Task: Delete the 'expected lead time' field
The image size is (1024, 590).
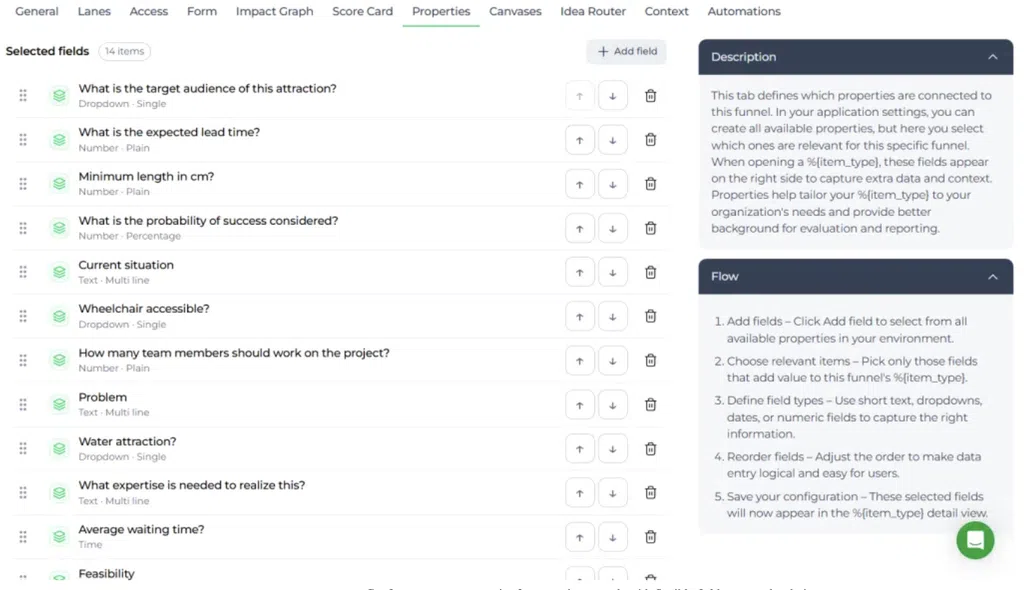Action: click(x=650, y=140)
